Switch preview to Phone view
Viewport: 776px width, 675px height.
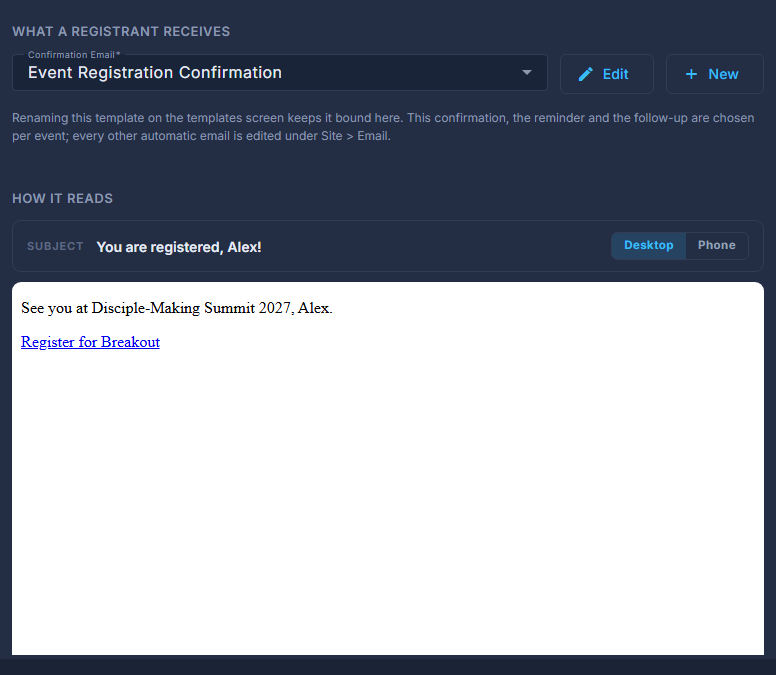(x=717, y=245)
